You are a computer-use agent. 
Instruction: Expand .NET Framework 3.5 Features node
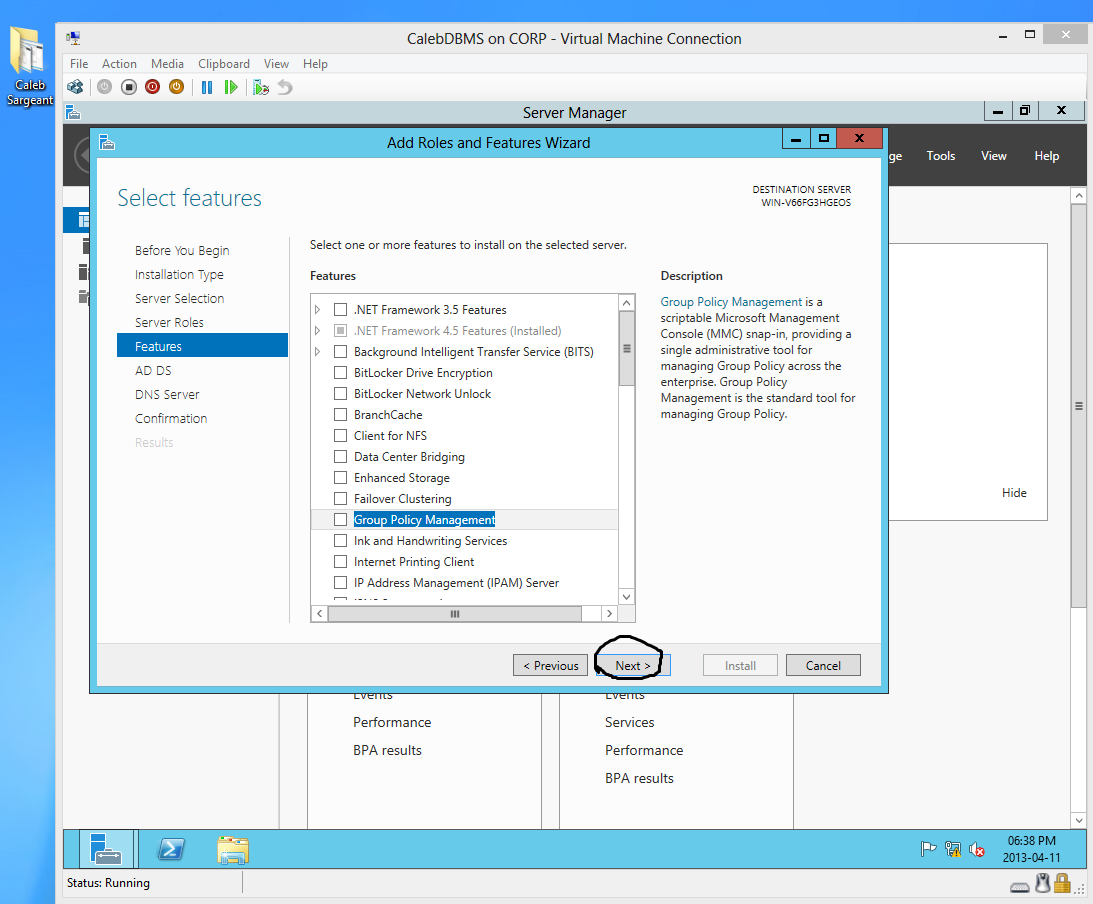pyautogui.click(x=317, y=309)
